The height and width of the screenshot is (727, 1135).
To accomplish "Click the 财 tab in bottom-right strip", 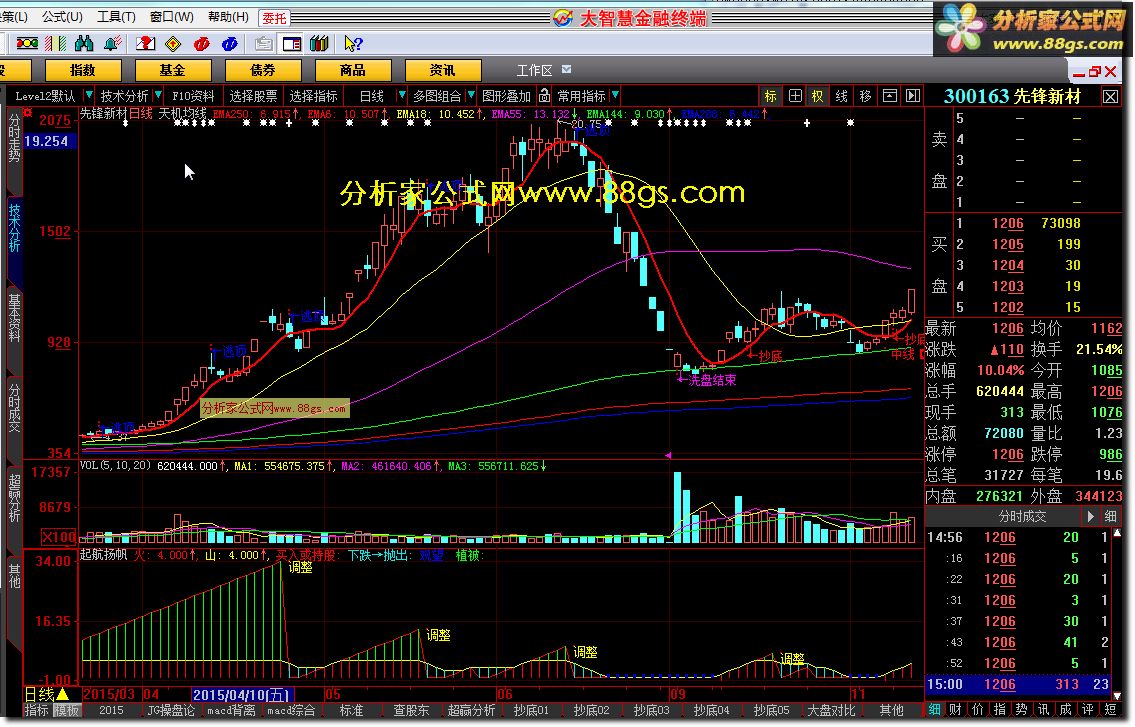I will pos(955,710).
